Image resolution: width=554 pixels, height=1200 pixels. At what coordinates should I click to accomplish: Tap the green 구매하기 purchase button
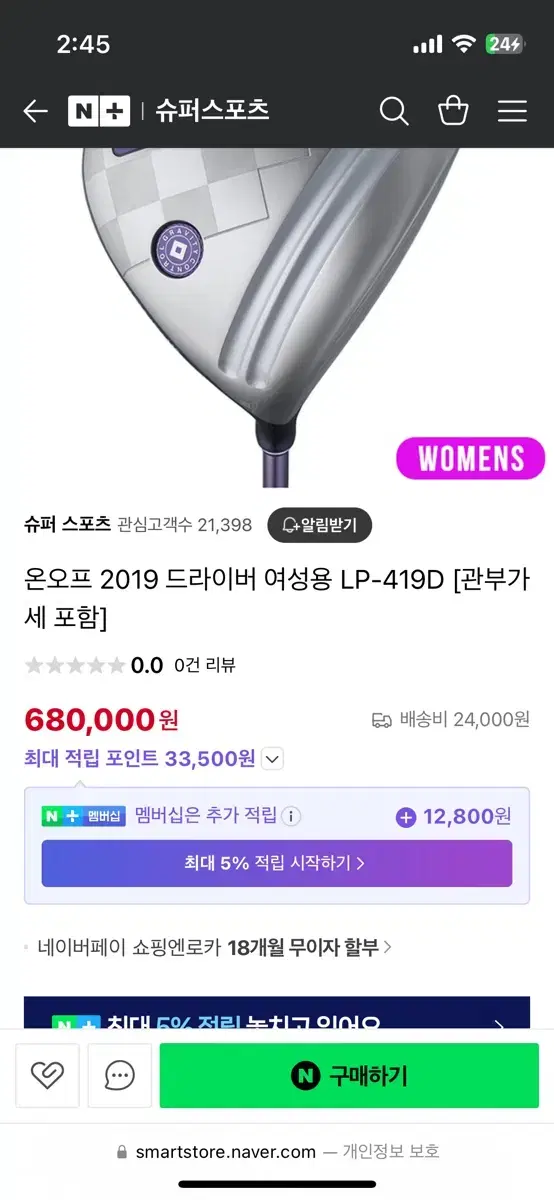click(x=349, y=1076)
